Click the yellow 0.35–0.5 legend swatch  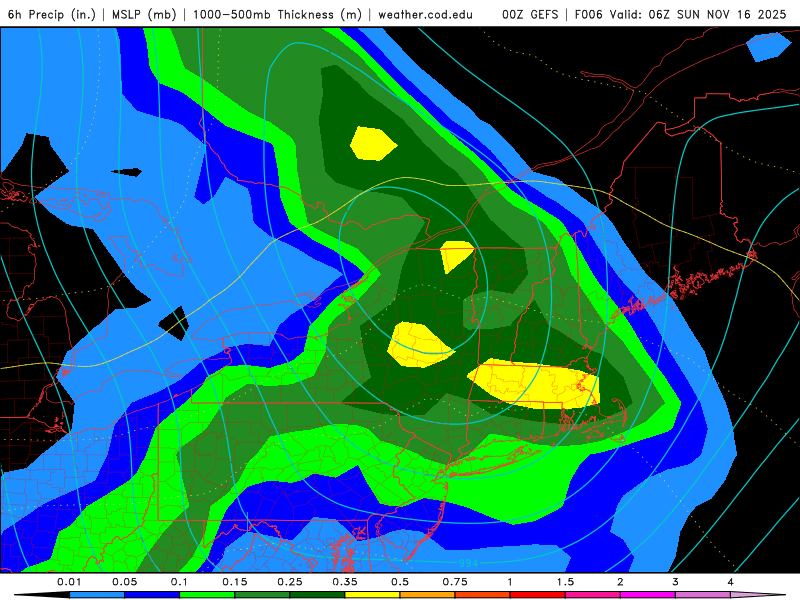(x=372, y=595)
